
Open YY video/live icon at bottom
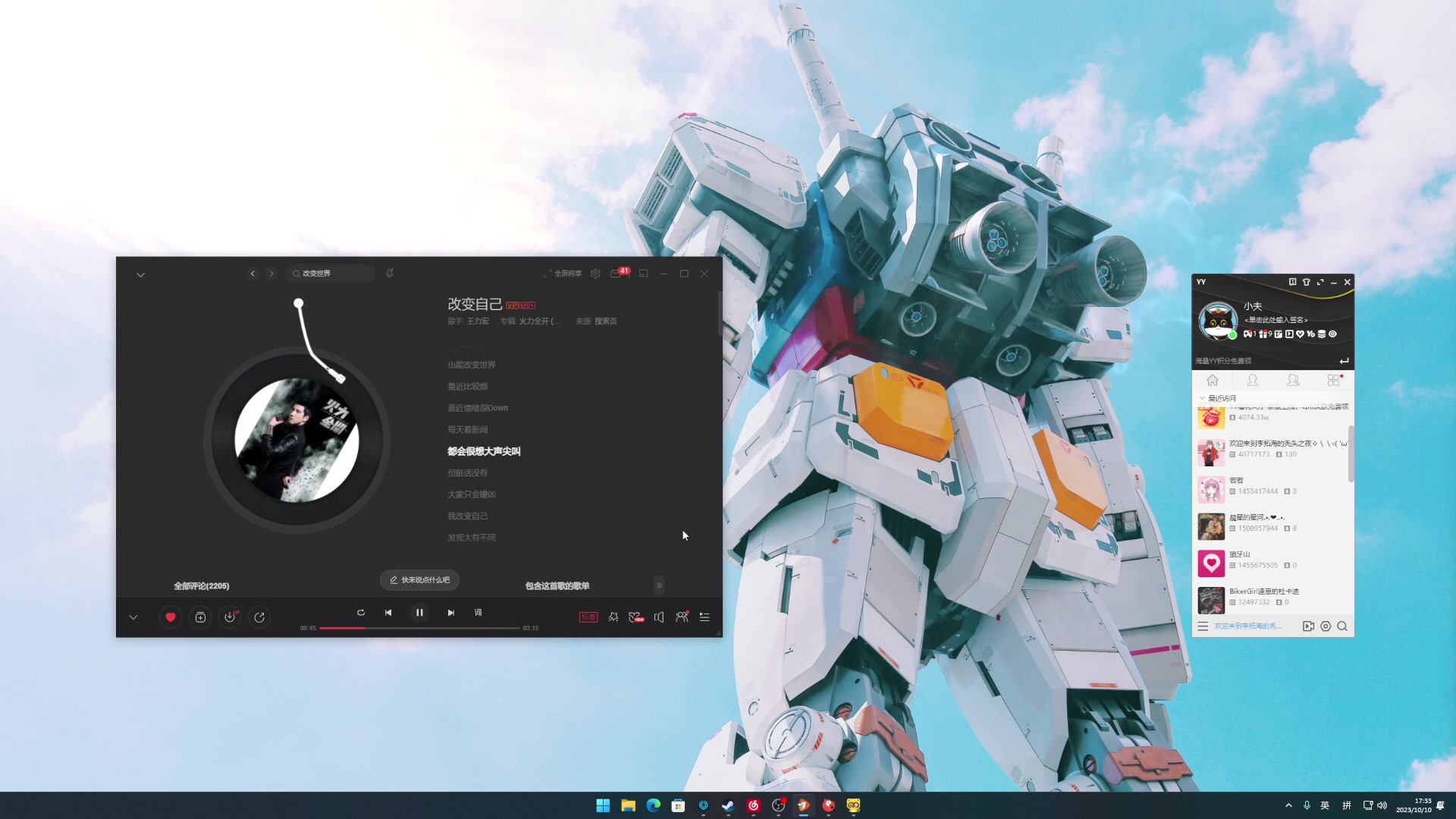pyautogui.click(x=1308, y=626)
